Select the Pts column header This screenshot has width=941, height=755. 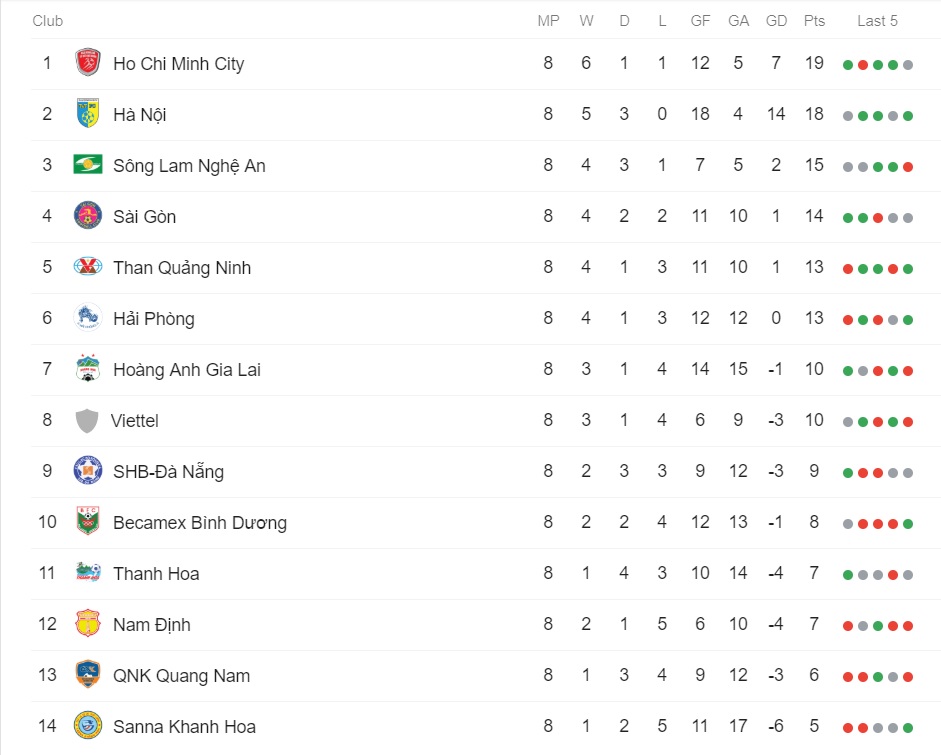point(814,21)
